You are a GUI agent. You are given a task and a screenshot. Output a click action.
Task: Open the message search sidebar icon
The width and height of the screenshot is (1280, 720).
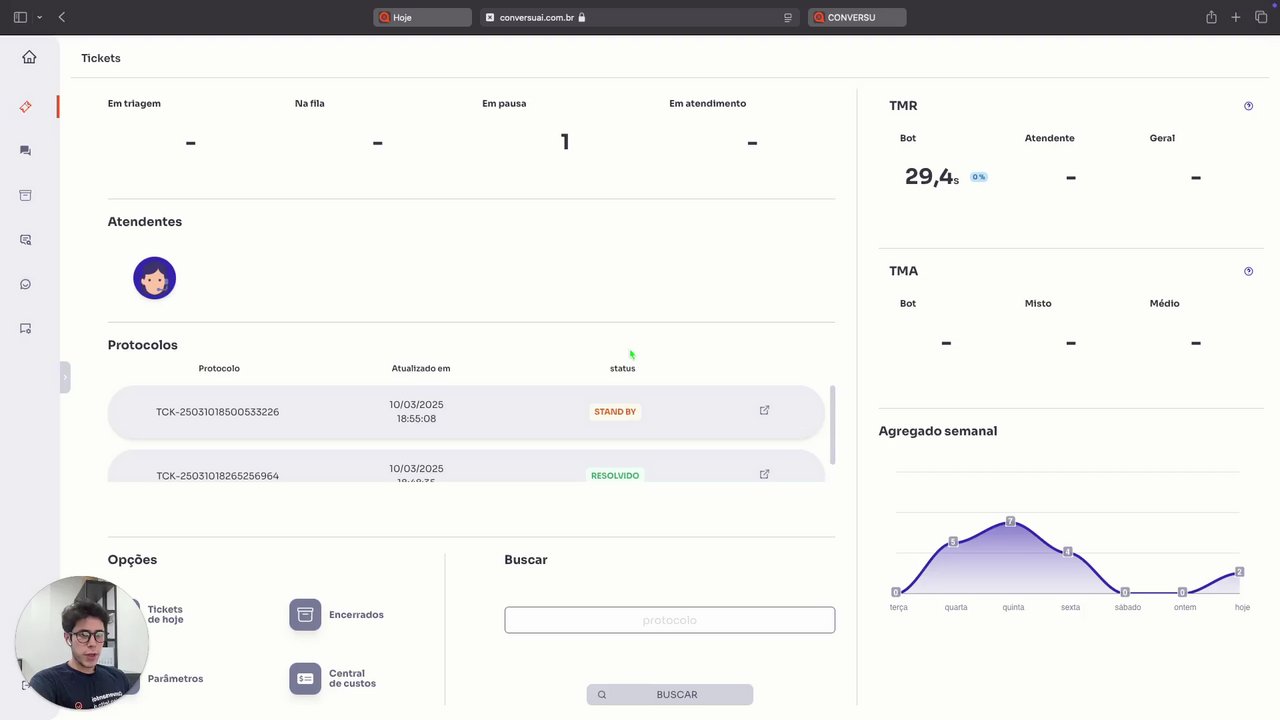[x=26, y=240]
